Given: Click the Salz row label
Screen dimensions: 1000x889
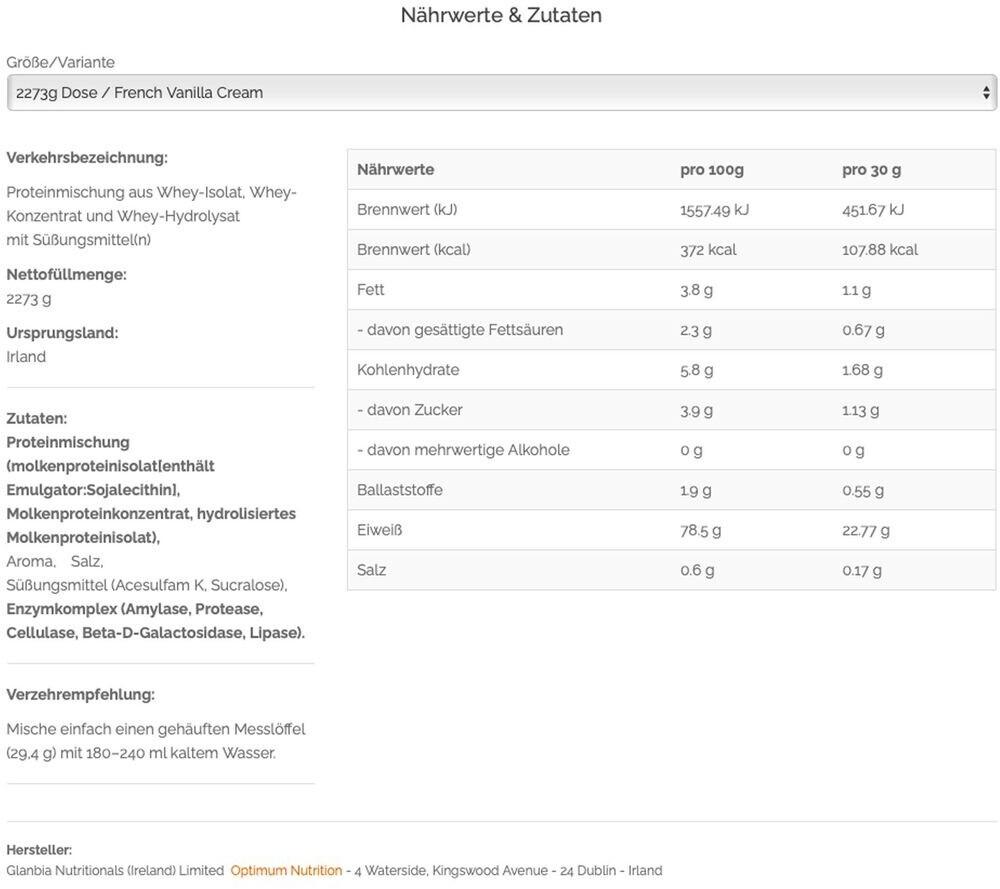Looking at the screenshot, I should [372, 570].
